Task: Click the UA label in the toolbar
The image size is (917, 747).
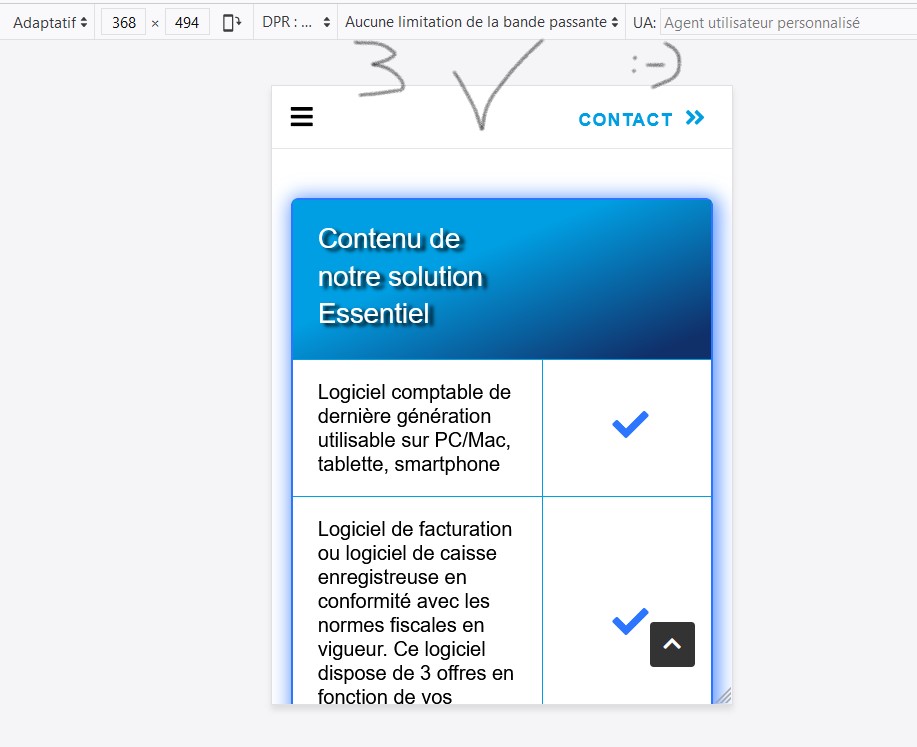Action: click(643, 22)
